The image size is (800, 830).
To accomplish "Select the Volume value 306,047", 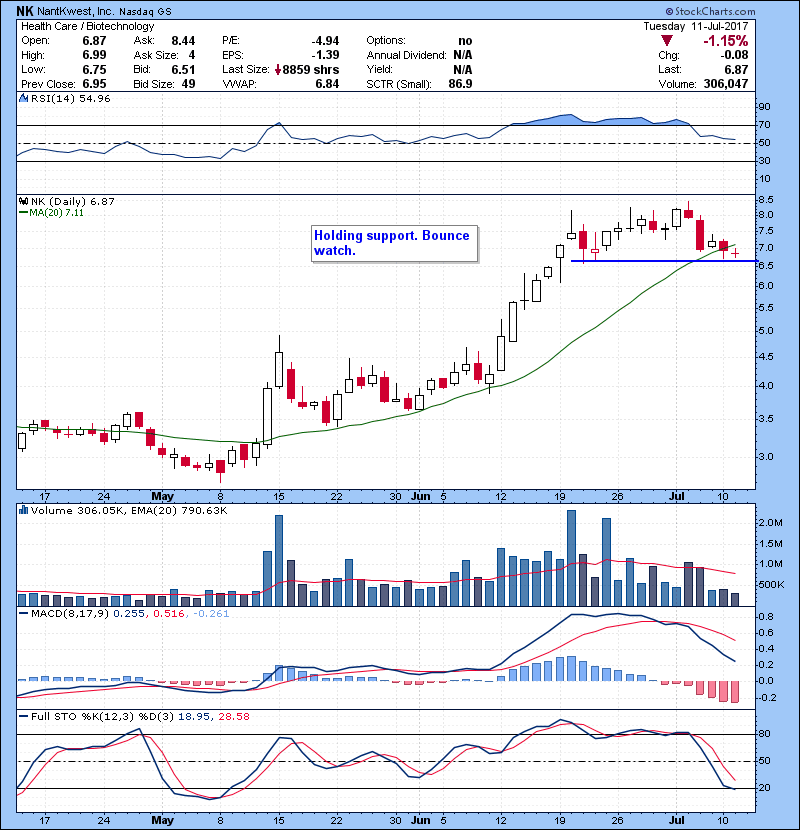I will (x=726, y=84).
